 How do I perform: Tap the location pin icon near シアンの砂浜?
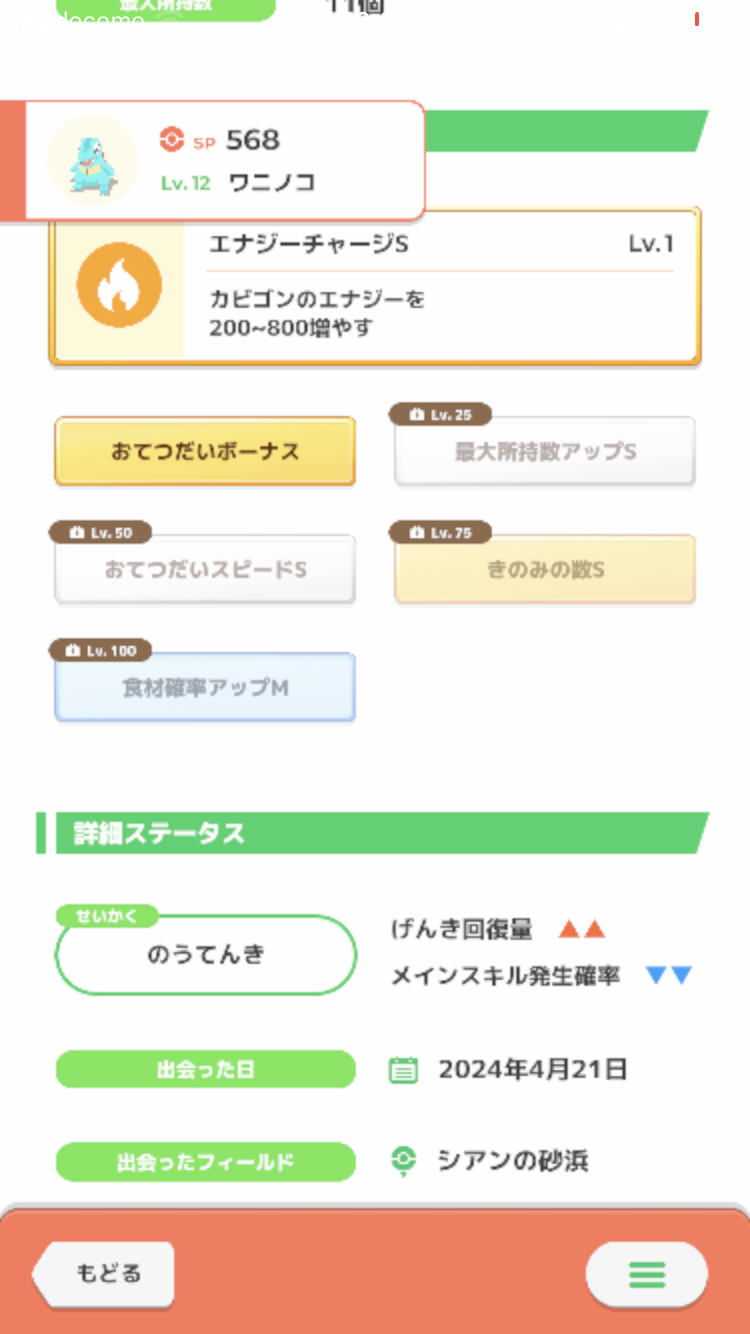(x=403, y=1161)
